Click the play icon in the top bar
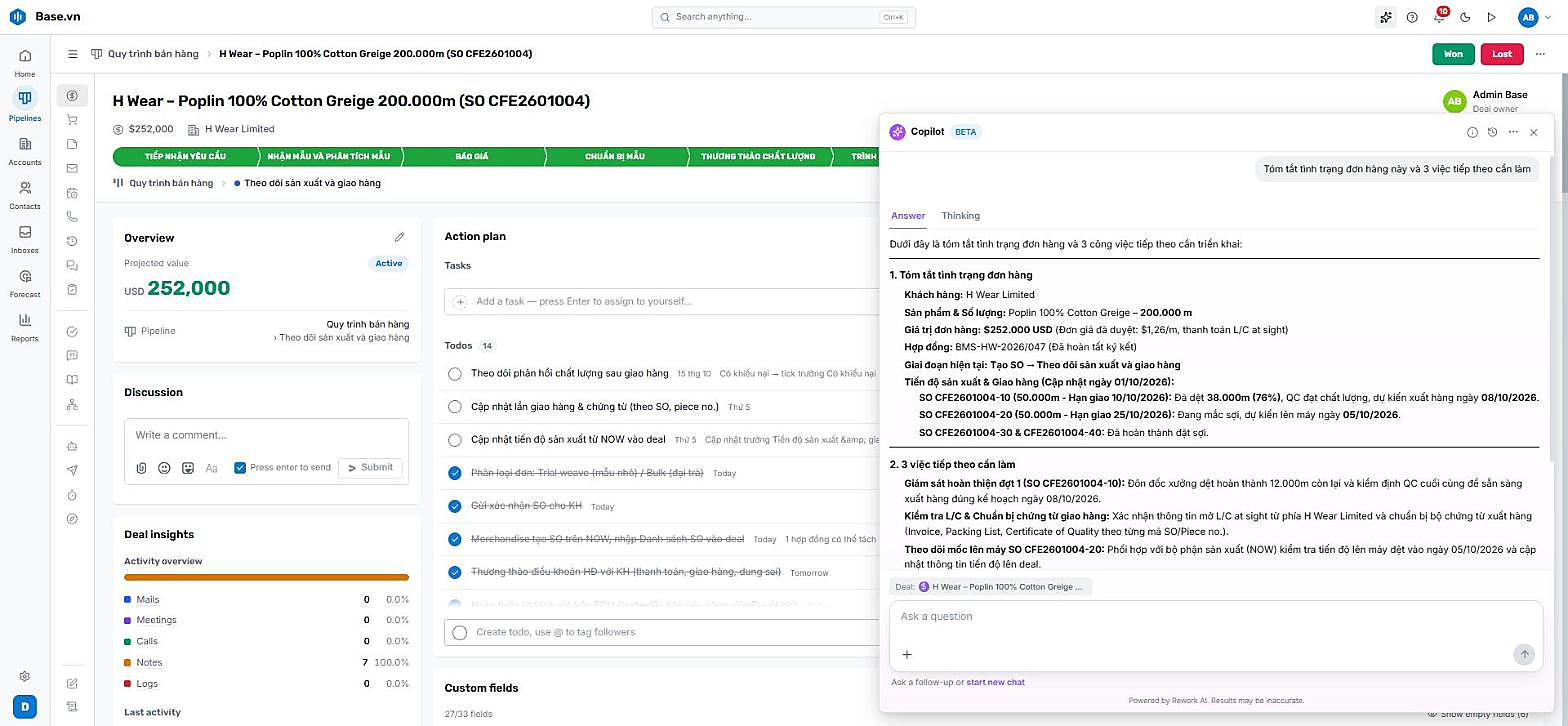The width and height of the screenshot is (1568, 726). tap(1492, 17)
